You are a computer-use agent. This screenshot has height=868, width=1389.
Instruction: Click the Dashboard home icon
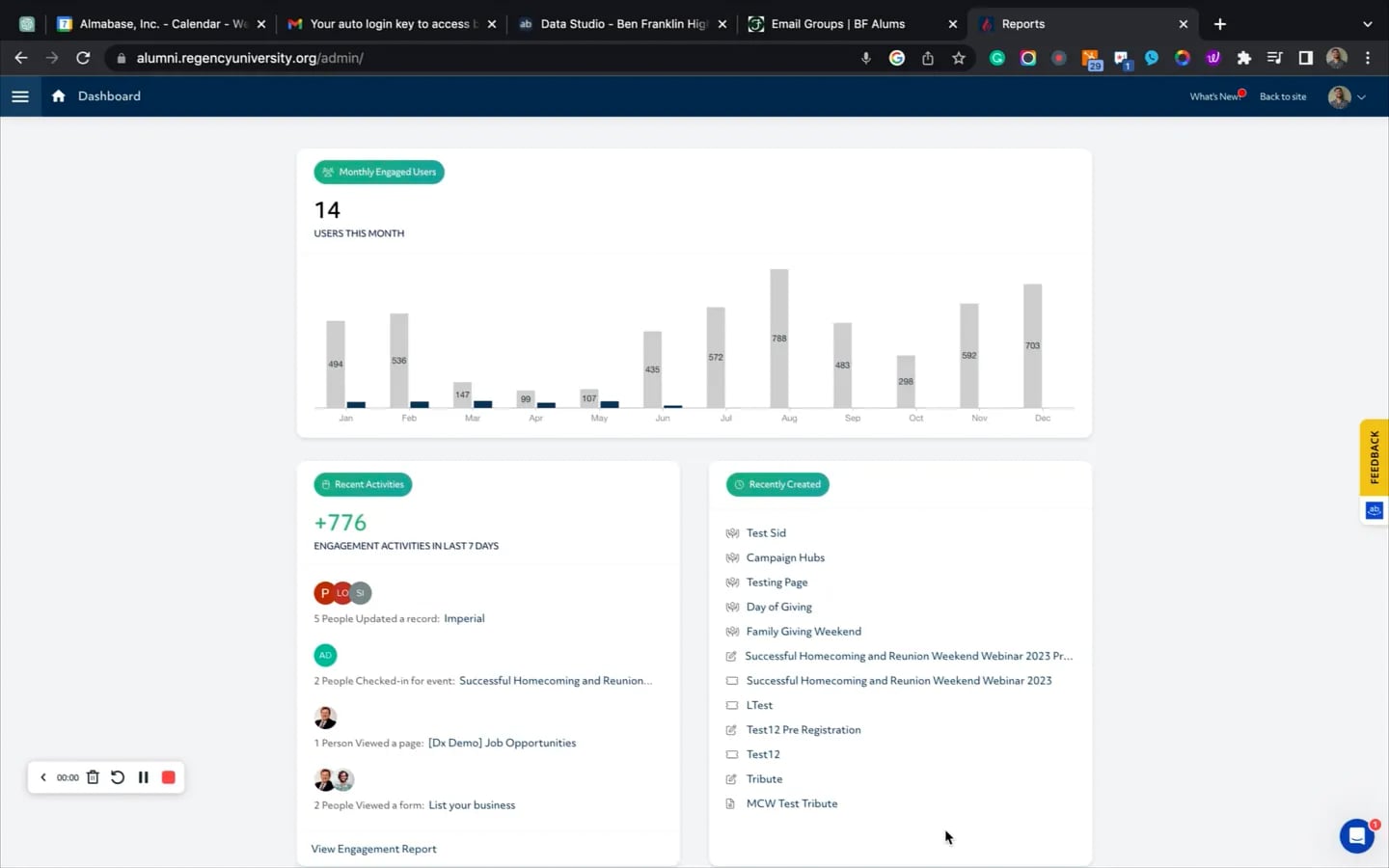(59, 95)
